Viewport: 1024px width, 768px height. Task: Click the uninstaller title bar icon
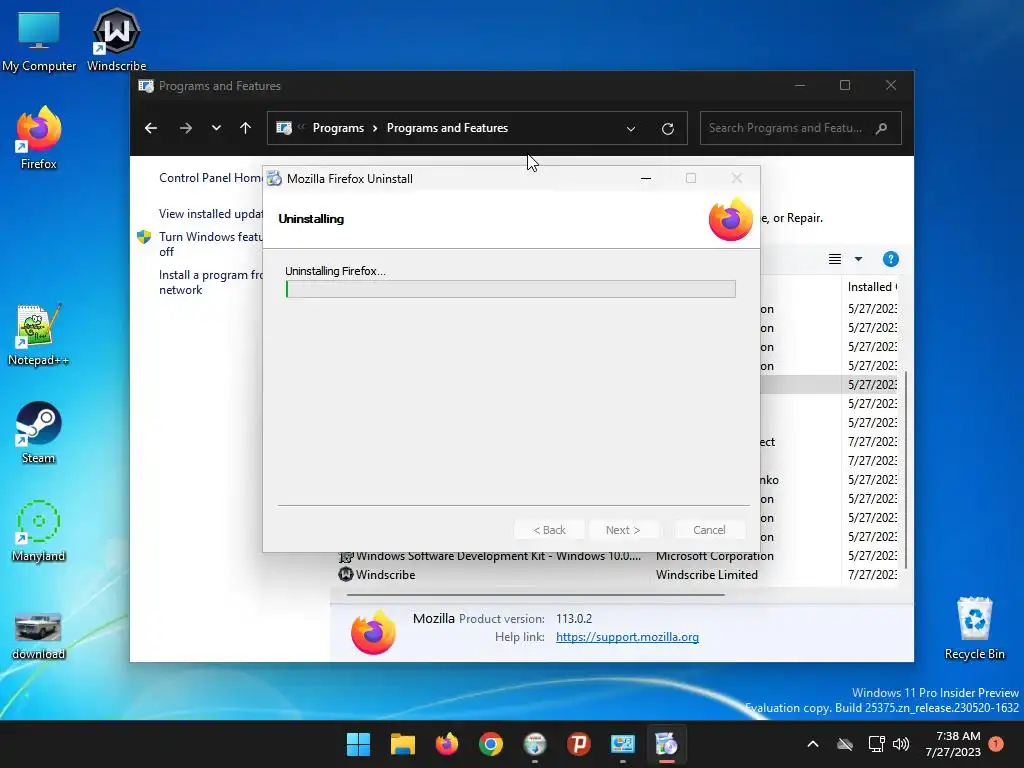pyautogui.click(x=274, y=178)
